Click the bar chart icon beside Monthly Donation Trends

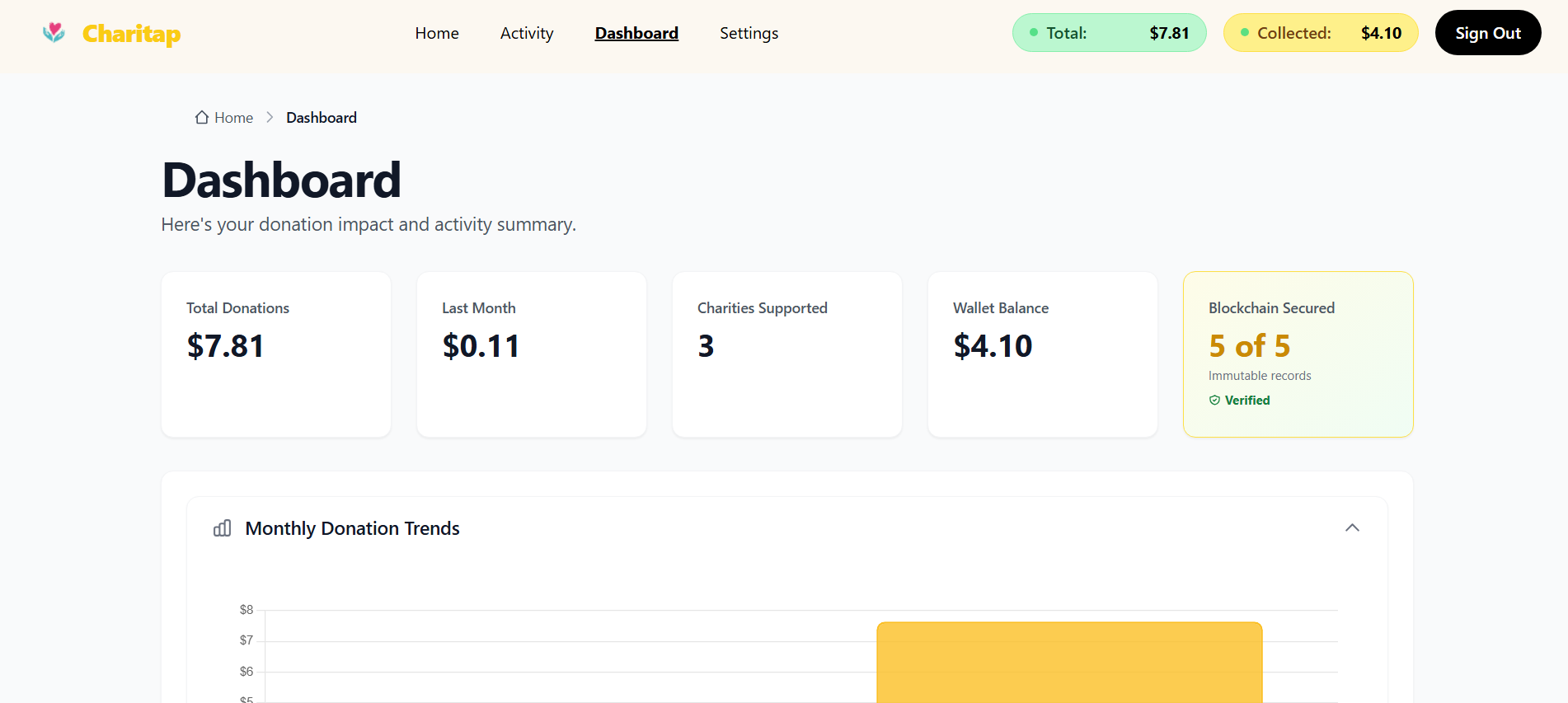[223, 528]
